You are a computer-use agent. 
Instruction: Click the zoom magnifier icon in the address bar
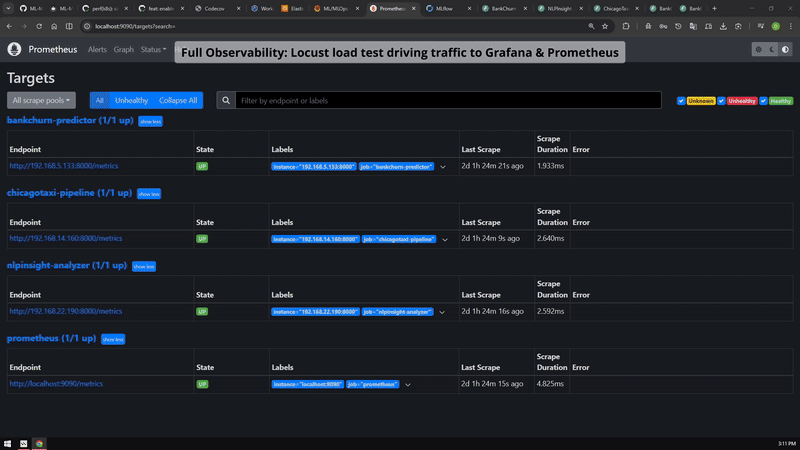(x=591, y=26)
